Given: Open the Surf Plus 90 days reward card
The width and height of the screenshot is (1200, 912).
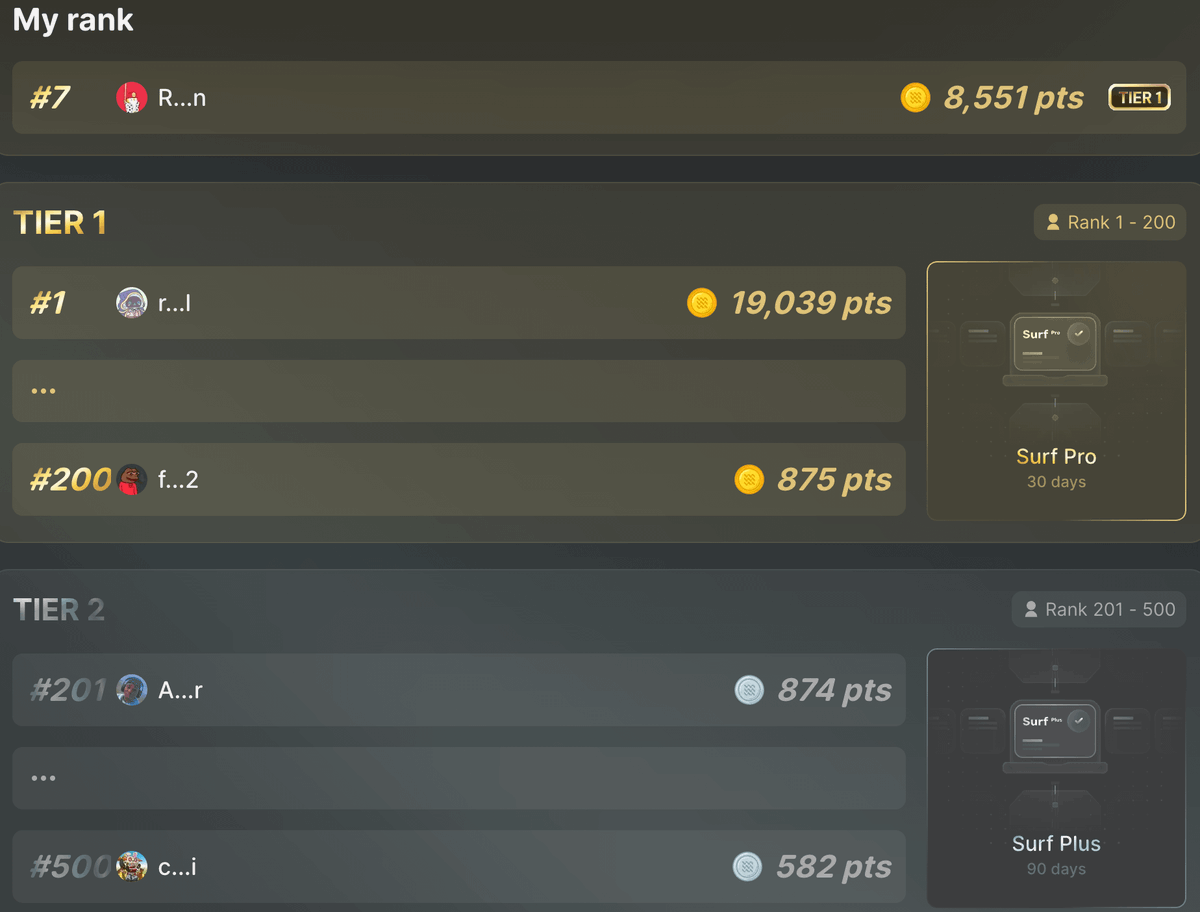Looking at the screenshot, I should tap(1056, 778).
